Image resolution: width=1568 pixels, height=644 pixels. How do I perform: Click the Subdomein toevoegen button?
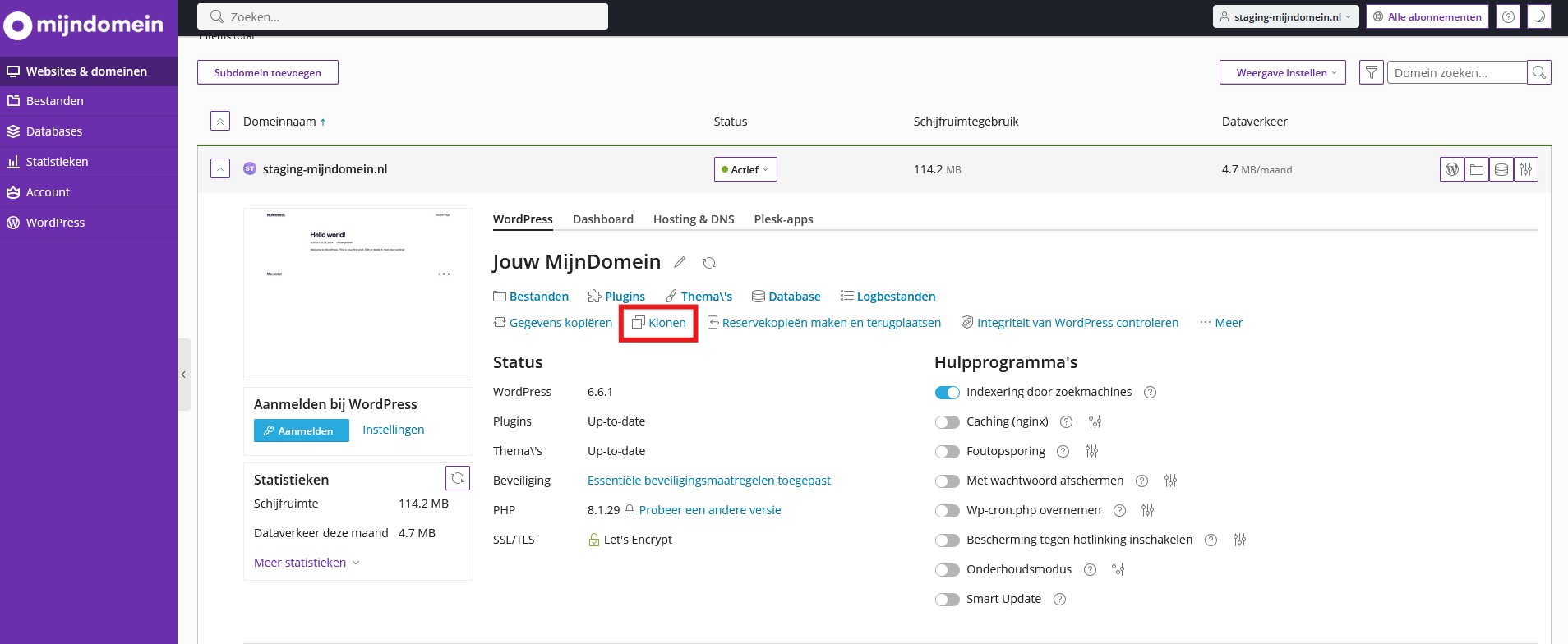[x=268, y=73]
